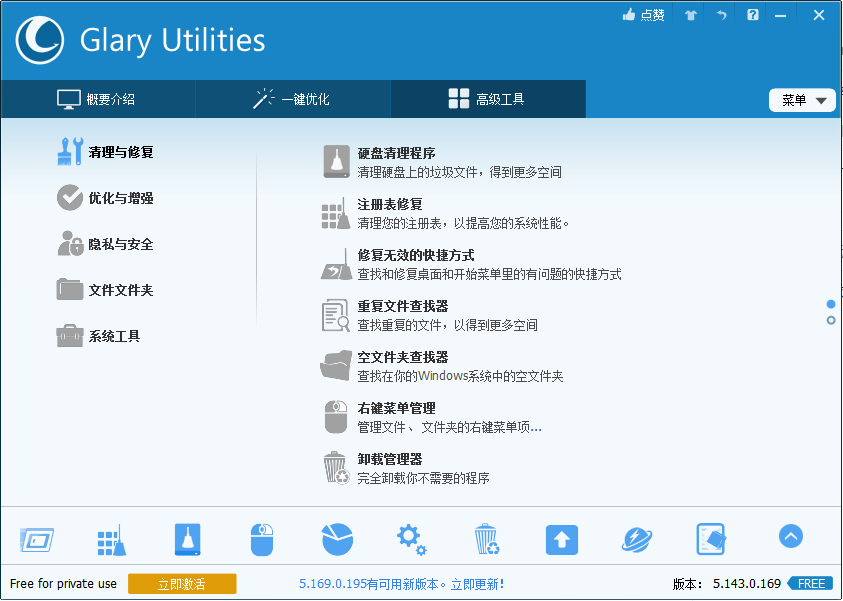Show the 隐私与安全 category

(105, 245)
